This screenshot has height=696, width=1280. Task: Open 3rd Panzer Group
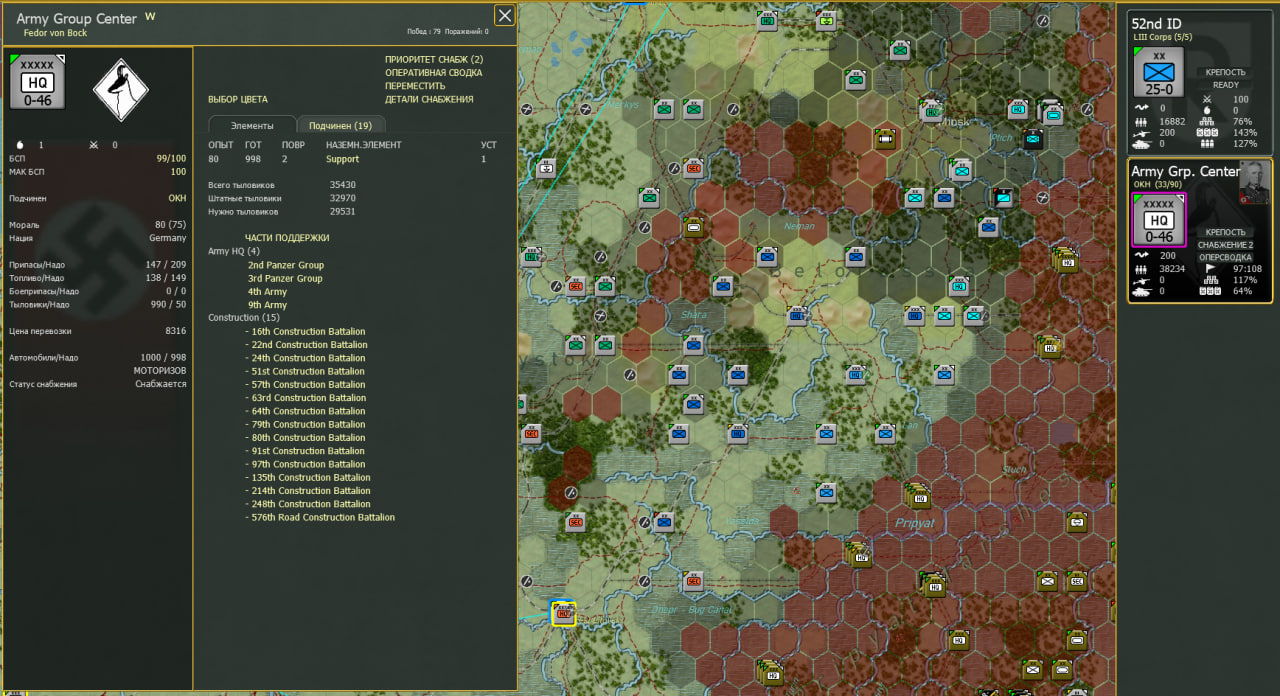pyautogui.click(x=285, y=278)
